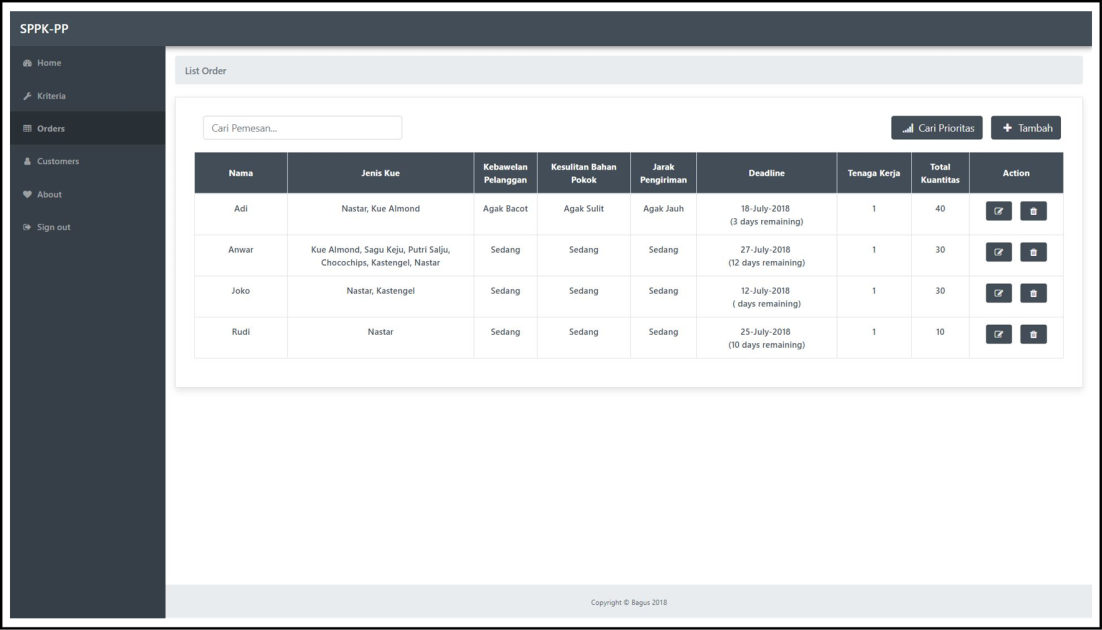
Task: Edit Rudi's order with the pencil icon
Action: click(x=1000, y=334)
